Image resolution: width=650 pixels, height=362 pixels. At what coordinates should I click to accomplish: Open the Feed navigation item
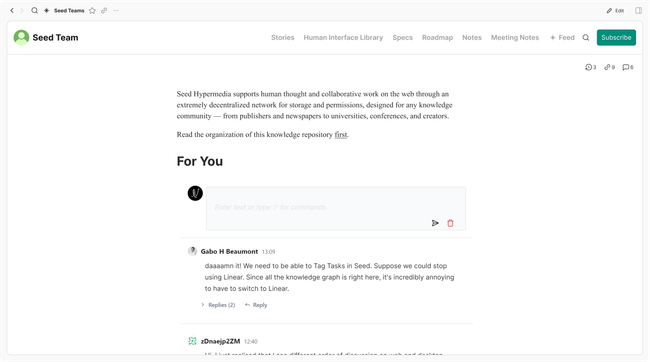[x=562, y=38]
